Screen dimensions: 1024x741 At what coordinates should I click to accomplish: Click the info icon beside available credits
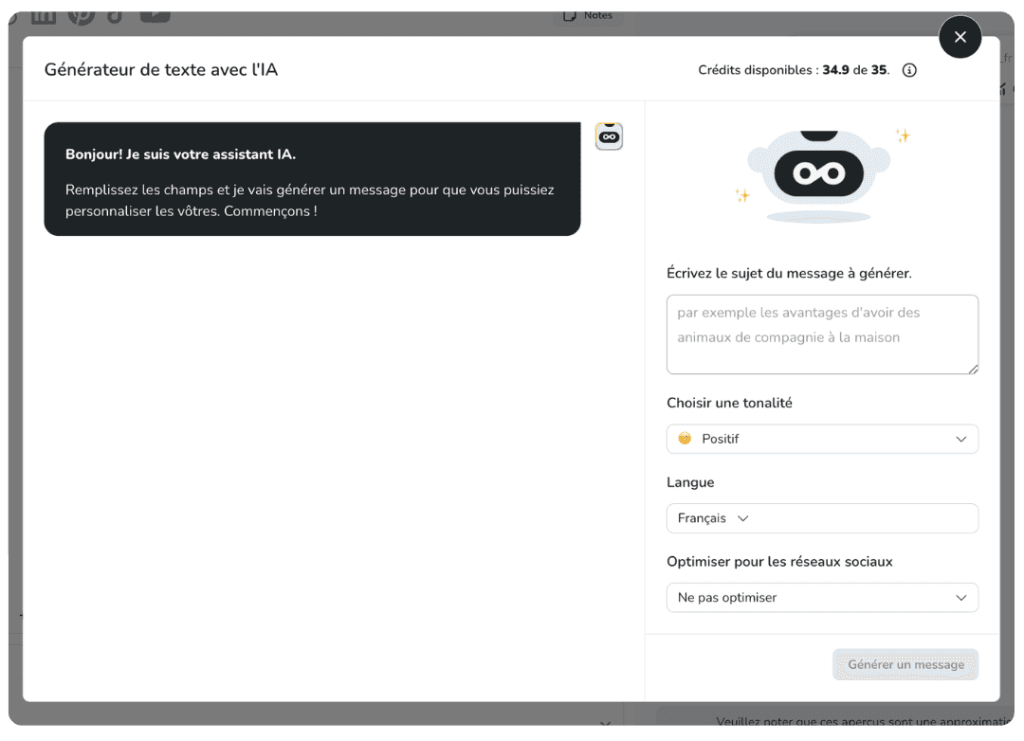click(909, 71)
